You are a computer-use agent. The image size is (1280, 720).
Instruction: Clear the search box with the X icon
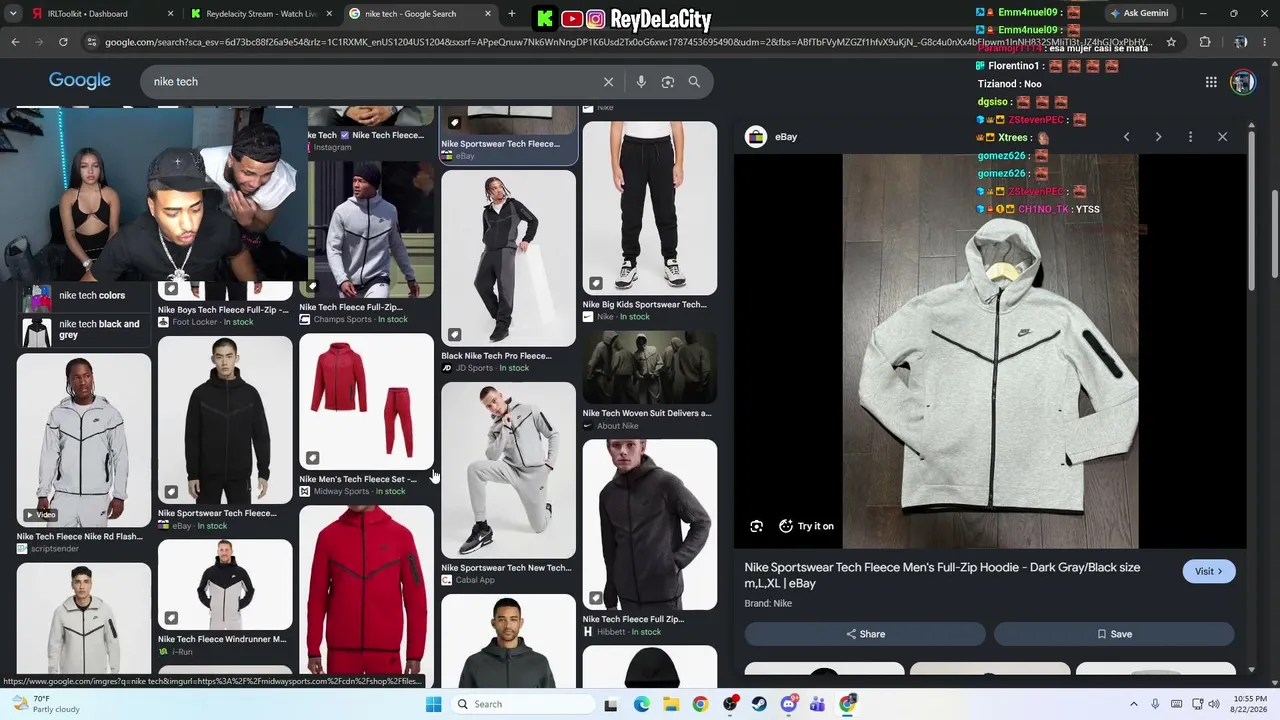(608, 82)
